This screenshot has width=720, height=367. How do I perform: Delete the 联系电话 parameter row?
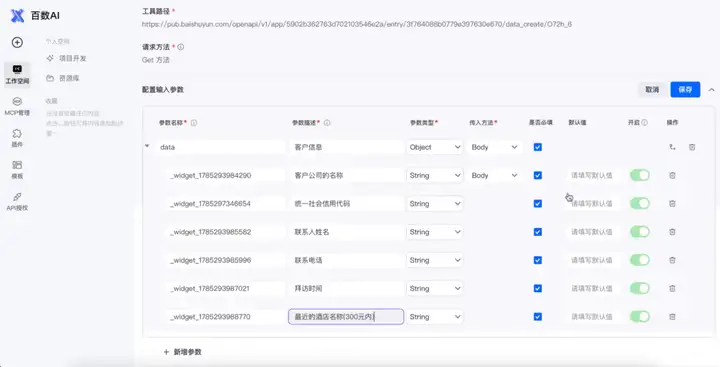(672, 260)
